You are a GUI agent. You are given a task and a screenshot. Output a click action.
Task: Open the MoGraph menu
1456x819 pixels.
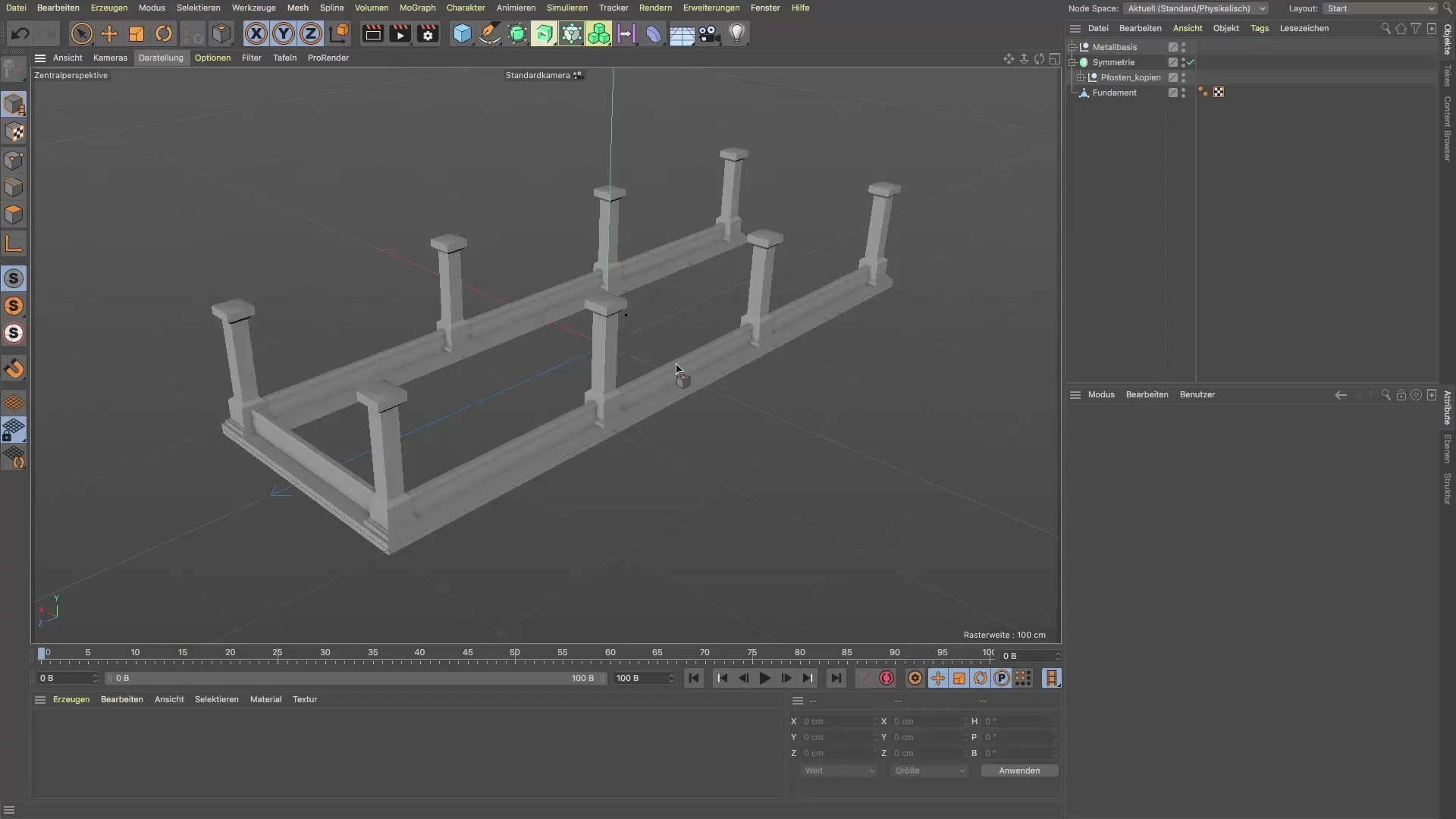click(x=417, y=8)
